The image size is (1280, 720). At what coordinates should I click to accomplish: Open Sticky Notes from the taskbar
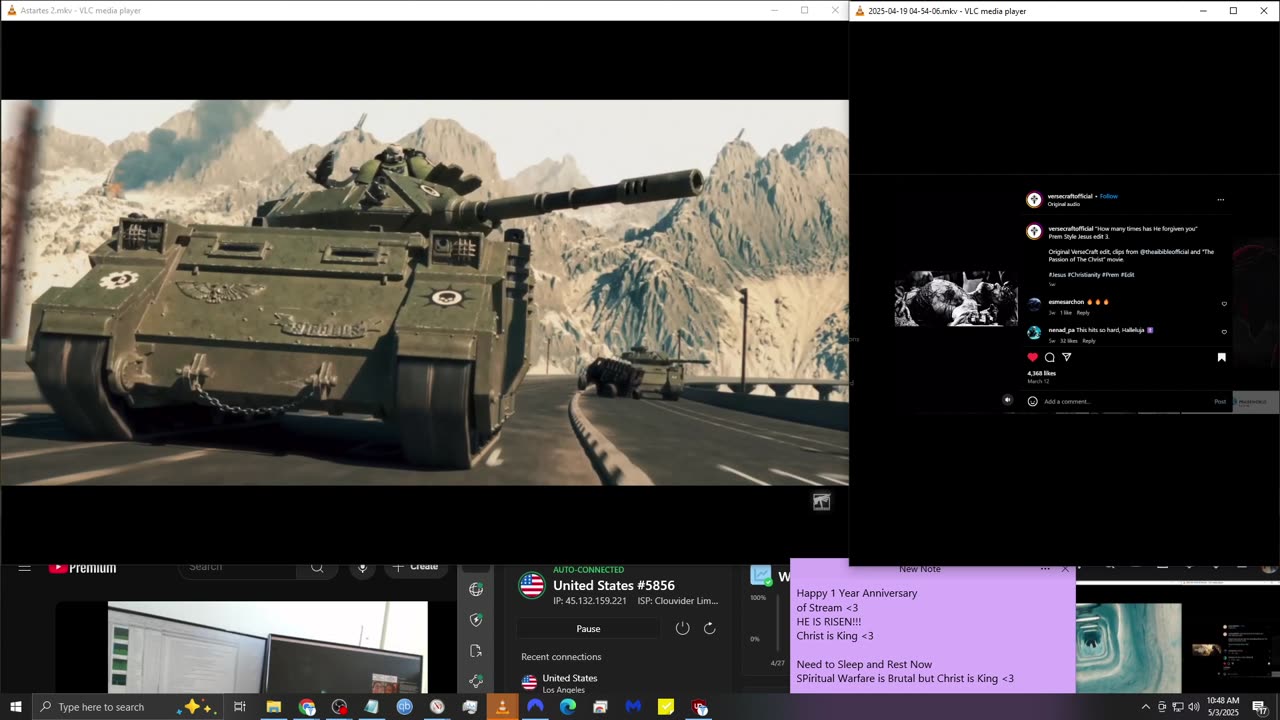click(x=666, y=707)
